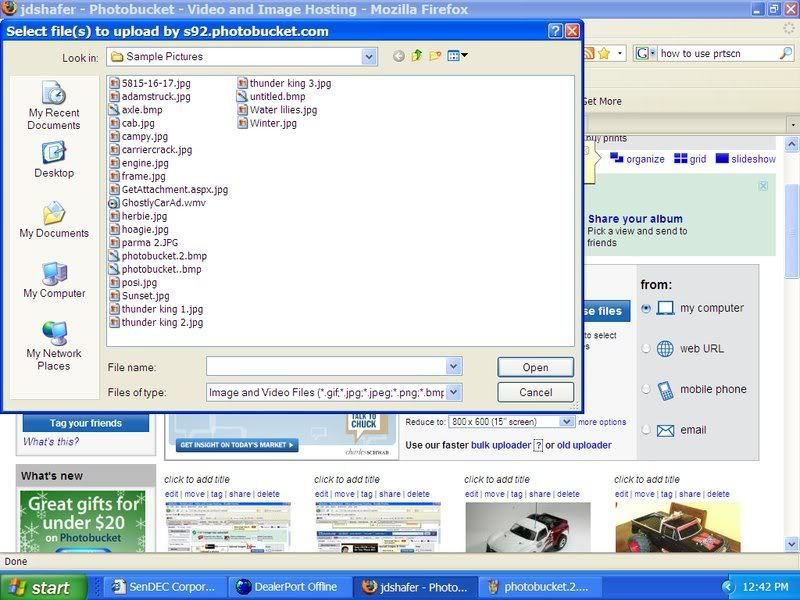This screenshot has height=600, width=800.
Task: Click the Create New Folder icon
Action: (x=435, y=56)
